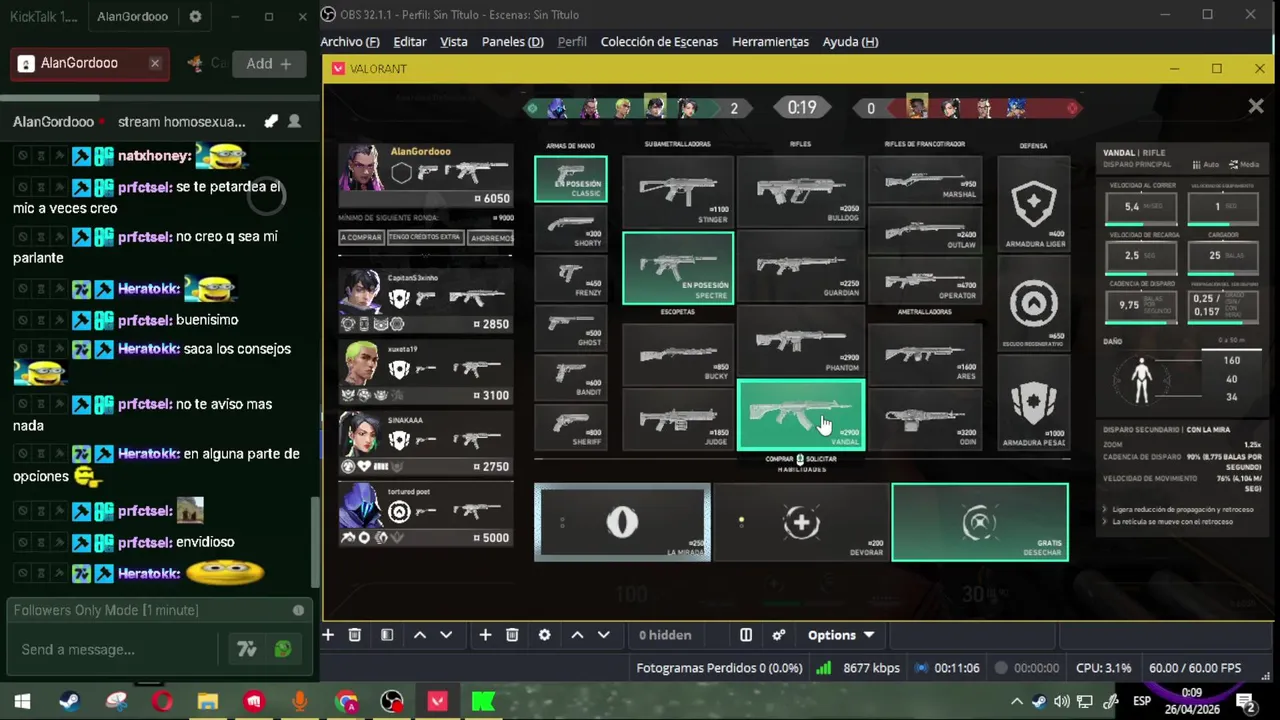
Task: Select the Ares machine gun
Action: (x=925, y=355)
